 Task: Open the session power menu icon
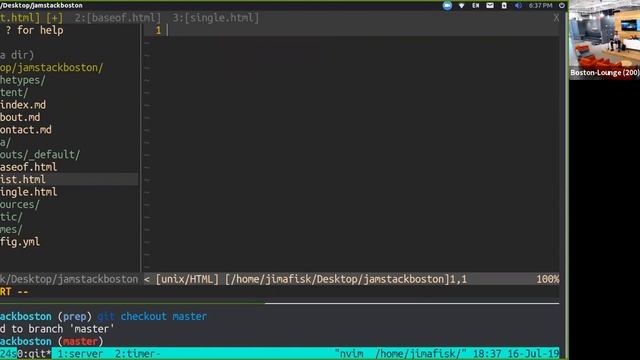pyautogui.click(x=562, y=5)
